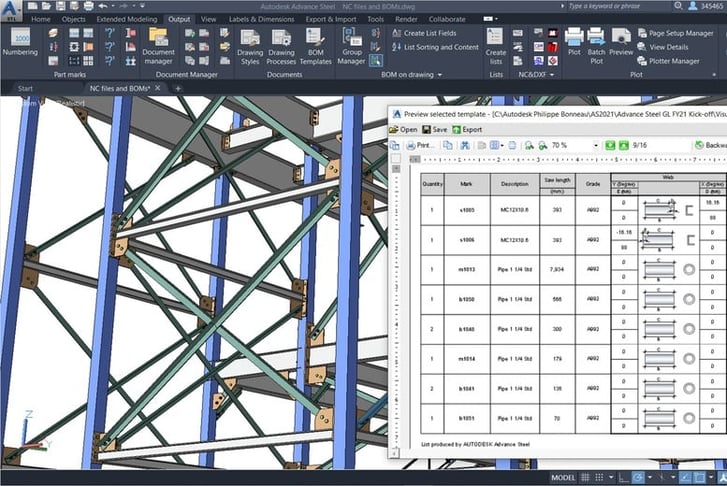
Task: Select the 7,934 saw length cell
Action: tap(557, 269)
